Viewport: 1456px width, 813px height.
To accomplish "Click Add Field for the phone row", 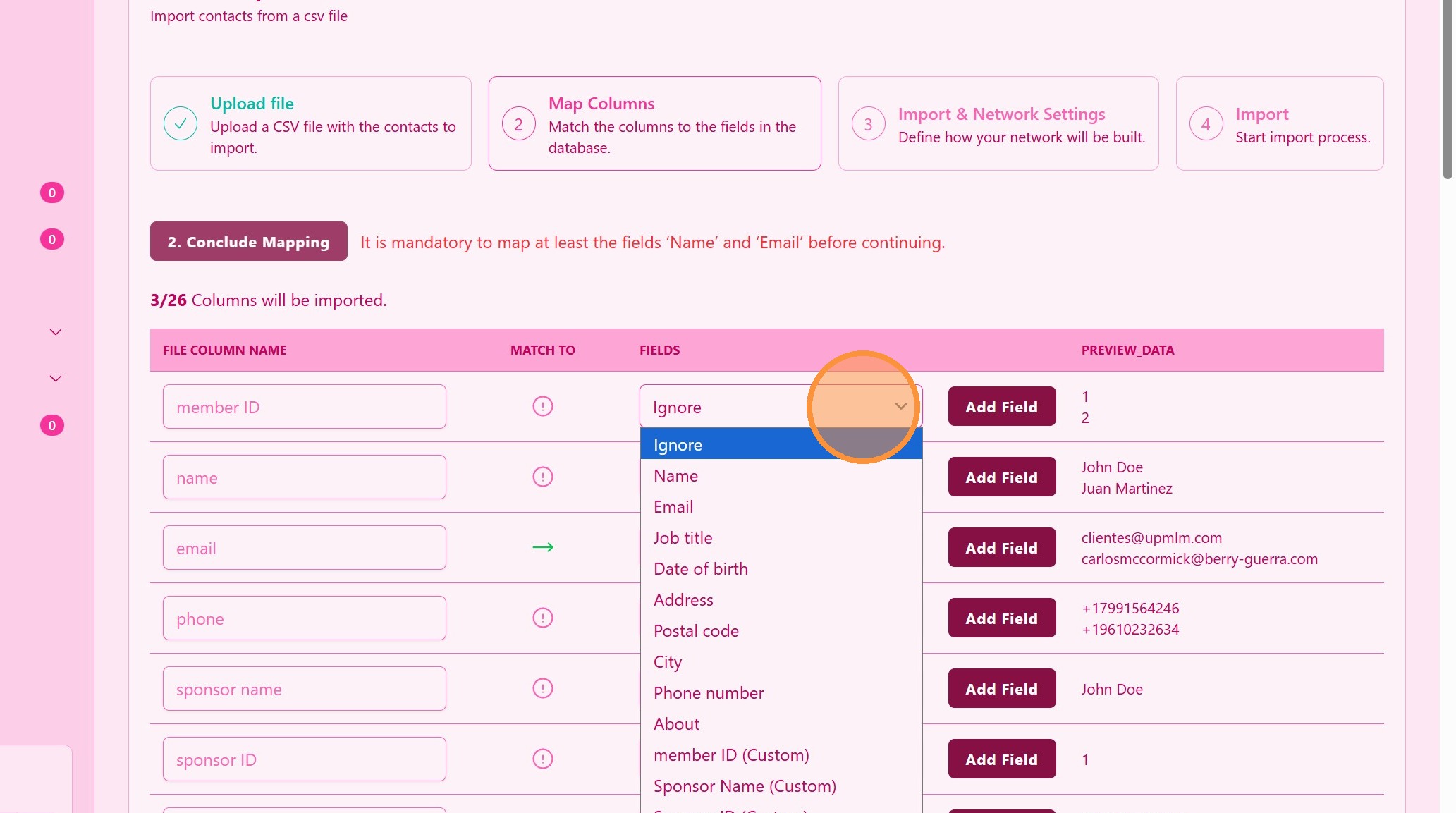I will point(1001,618).
